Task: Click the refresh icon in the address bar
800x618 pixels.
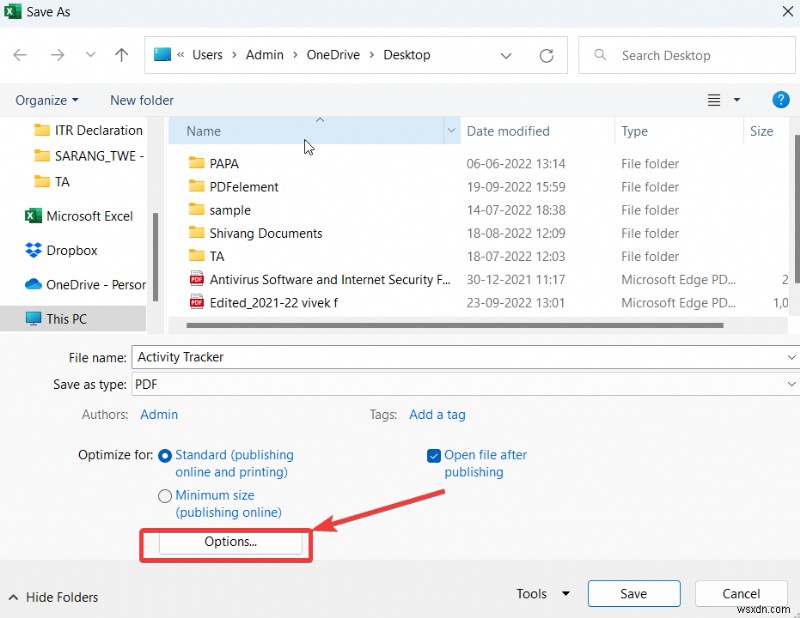Action: [x=546, y=55]
